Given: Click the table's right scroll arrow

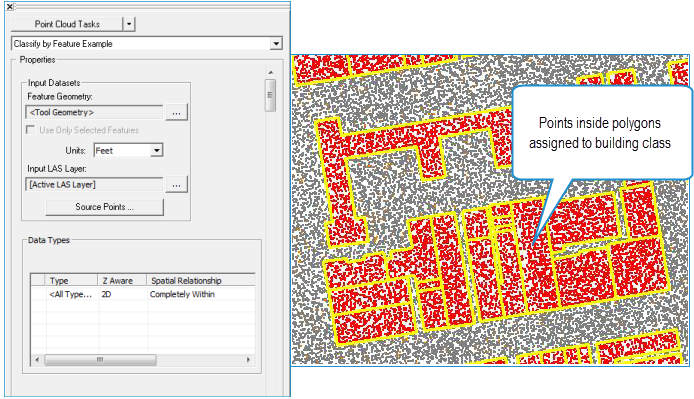Looking at the screenshot, I should point(248,360).
